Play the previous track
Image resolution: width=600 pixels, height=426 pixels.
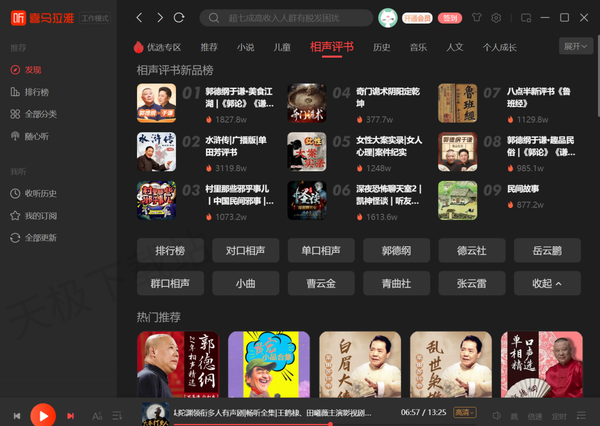(x=17, y=416)
